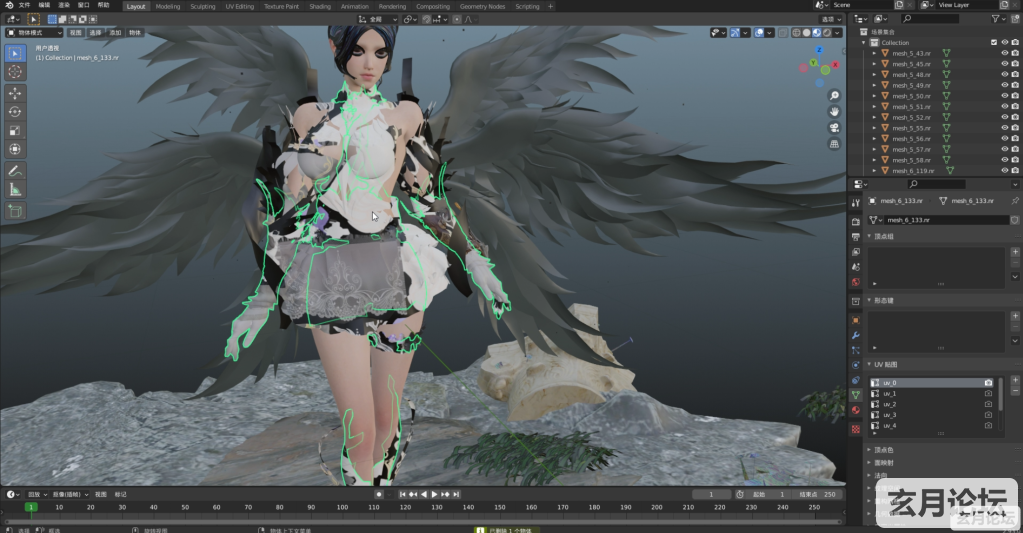The height and width of the screenshot is (533, 1023).
Task: Choose the Annotate pencil tool
Action: 15,171
